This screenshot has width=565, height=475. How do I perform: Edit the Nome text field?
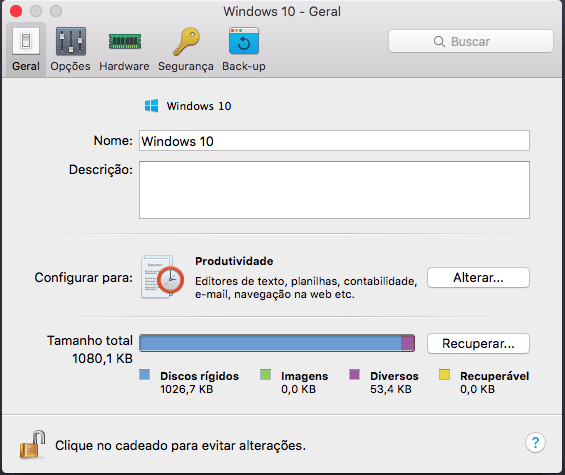[334, 141]
